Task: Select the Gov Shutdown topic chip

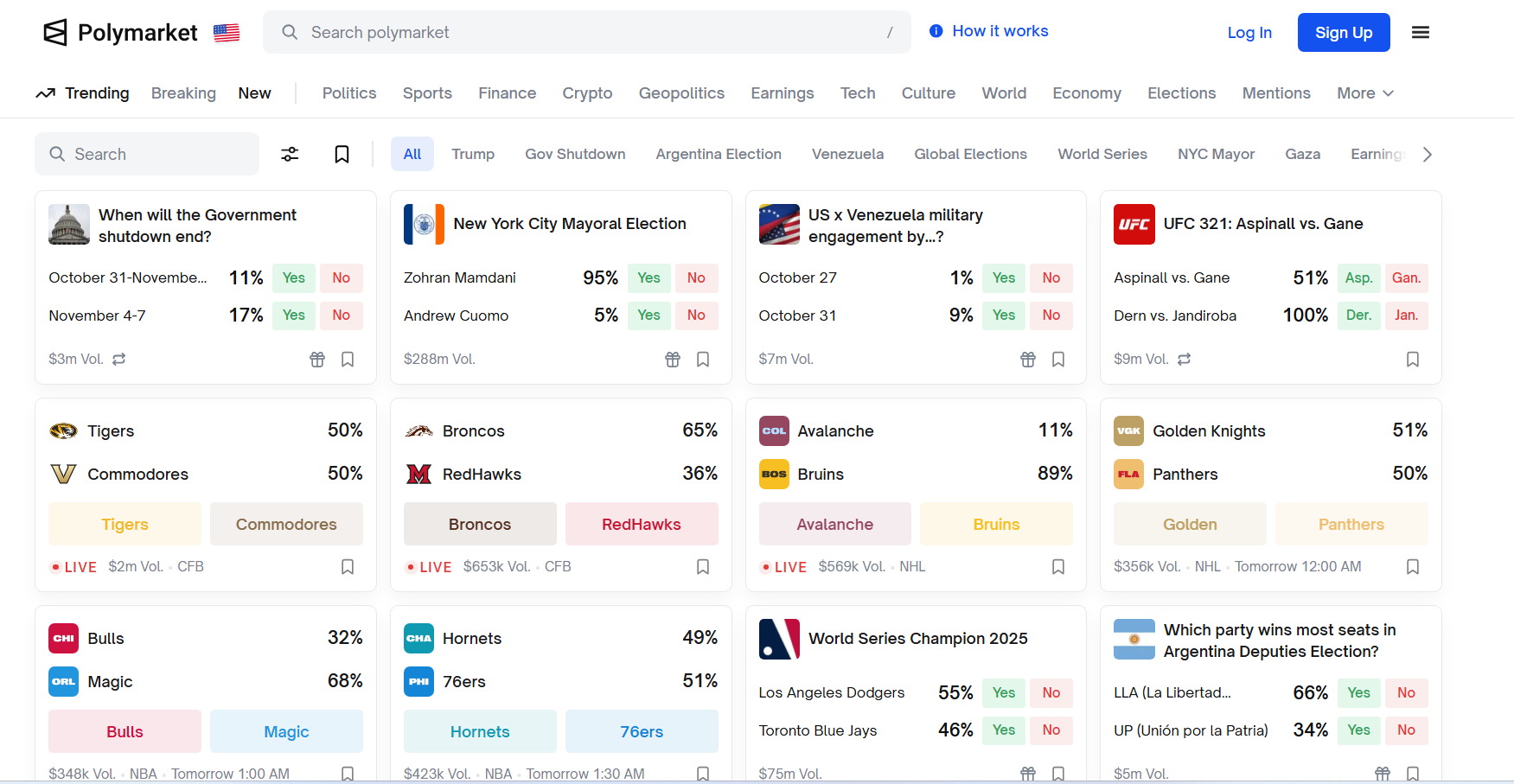Action: 575,154
